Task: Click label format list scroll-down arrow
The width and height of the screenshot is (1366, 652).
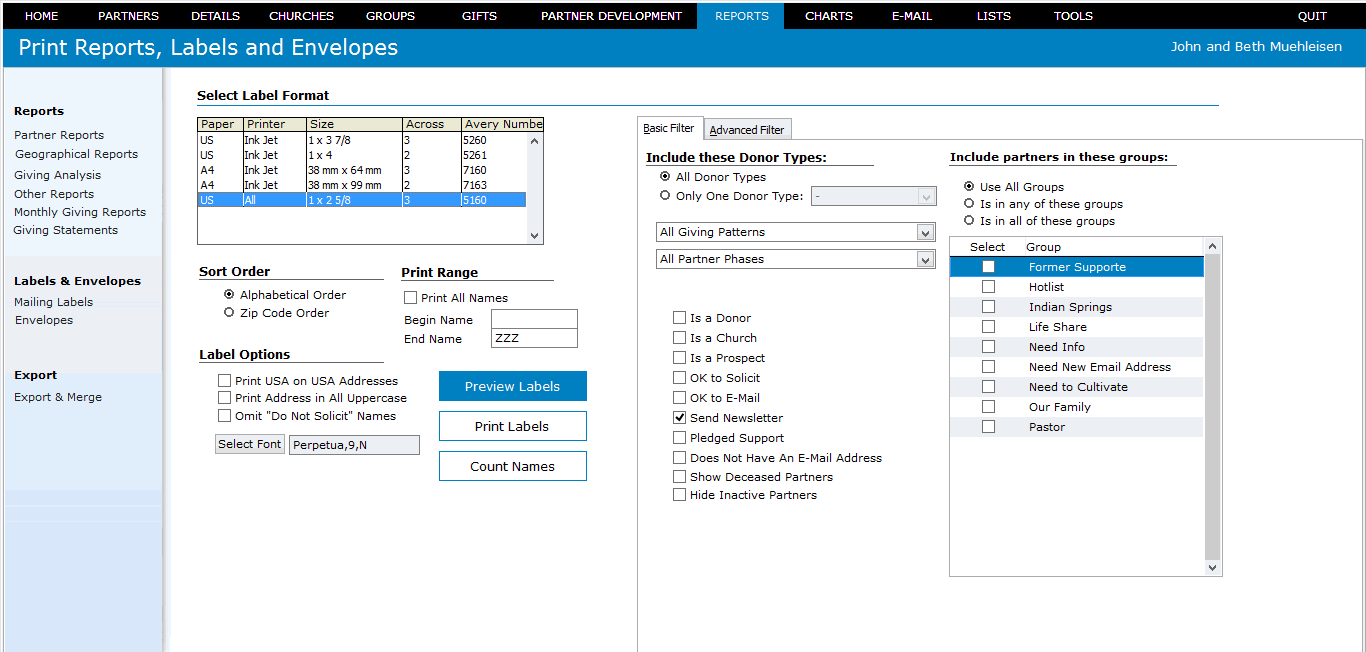Action: [534, 236]
